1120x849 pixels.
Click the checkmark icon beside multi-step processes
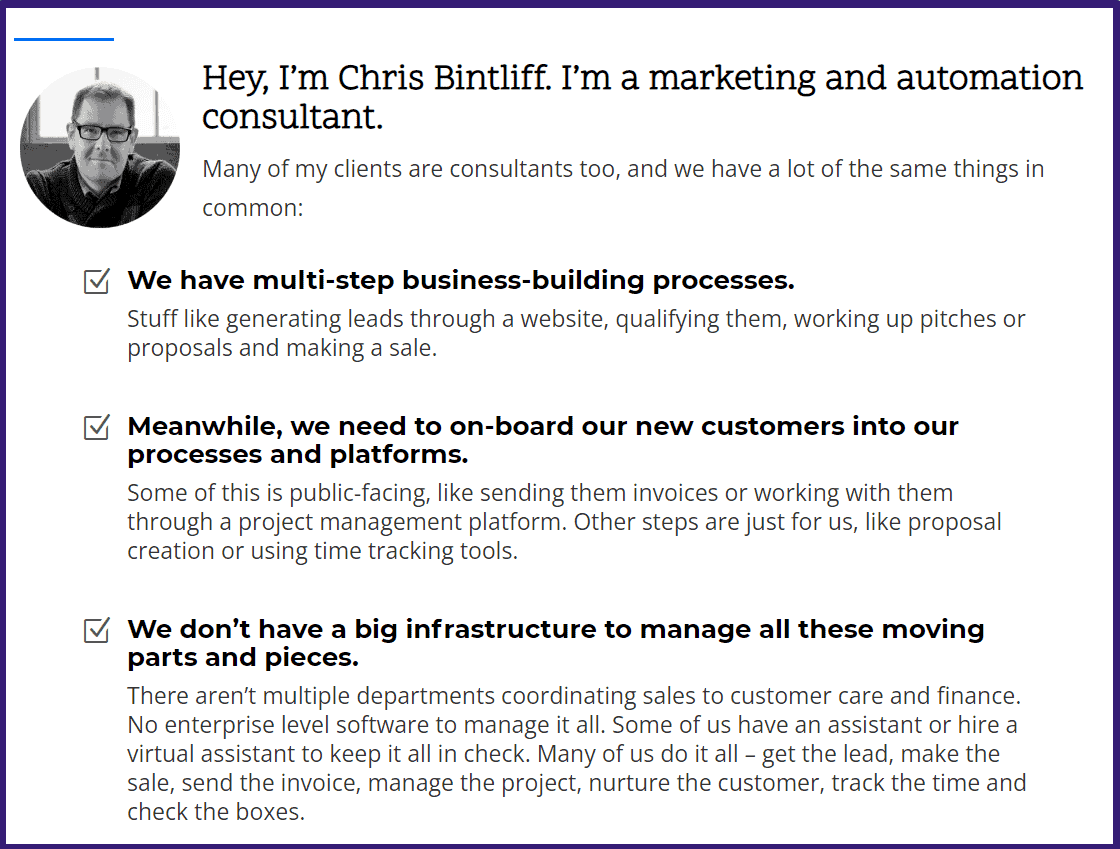[96, 281]
